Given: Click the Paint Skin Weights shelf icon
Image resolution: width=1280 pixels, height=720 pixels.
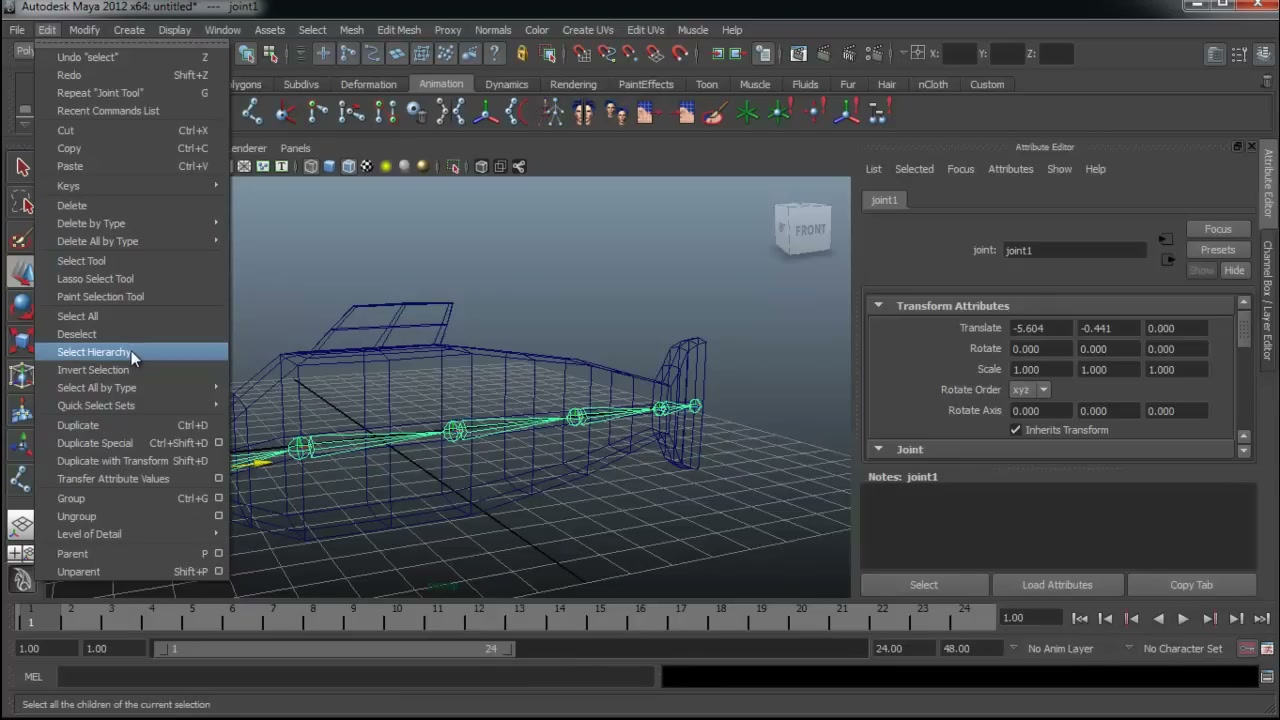Looking at the screenshot, I should [713, 113].
